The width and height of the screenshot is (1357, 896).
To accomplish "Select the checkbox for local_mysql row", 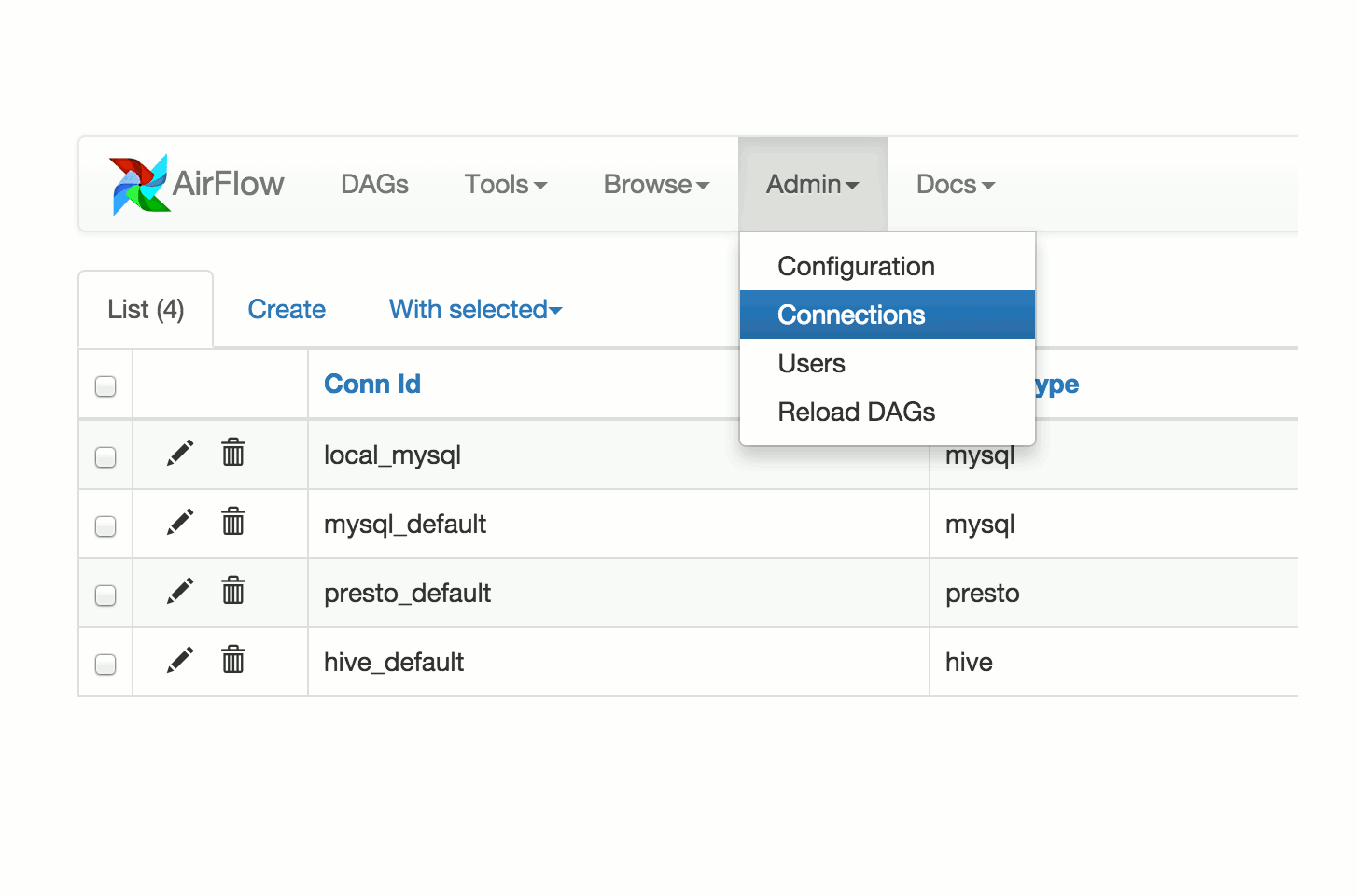I will tap(105, 455).
